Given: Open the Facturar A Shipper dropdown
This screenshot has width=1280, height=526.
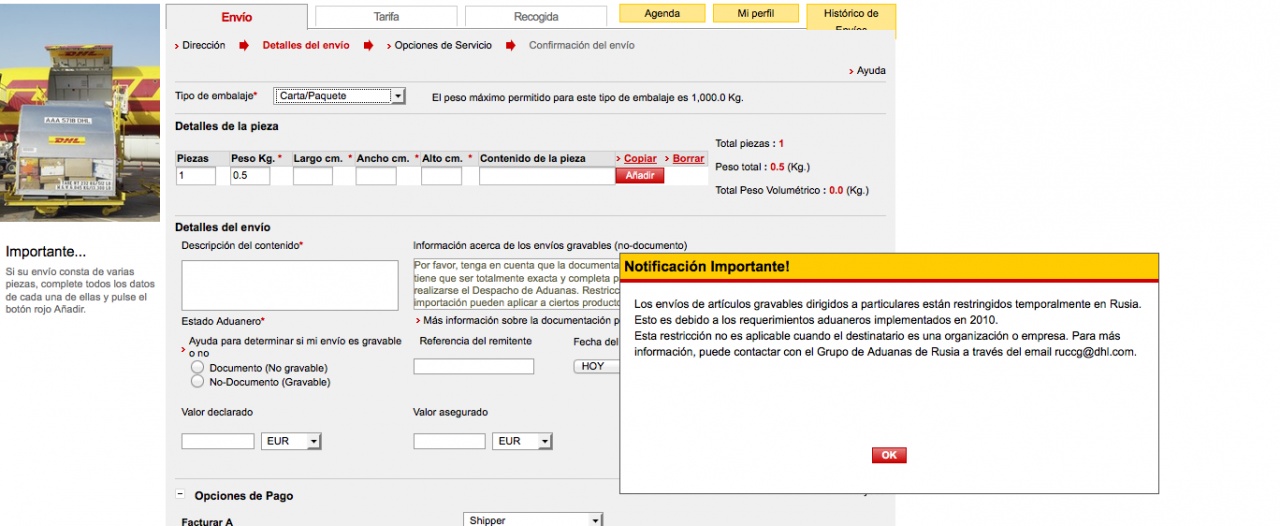Looking at the screenshot, I should (534, 520).
